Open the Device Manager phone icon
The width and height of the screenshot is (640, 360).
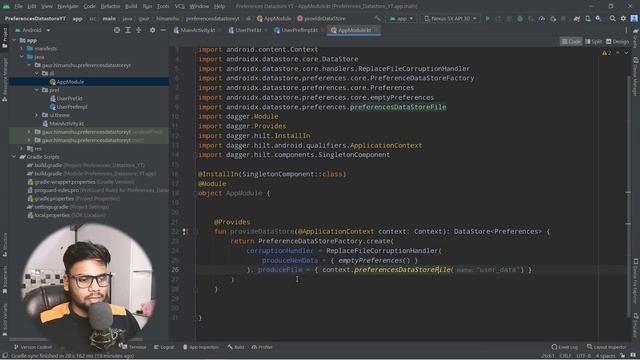588,18
